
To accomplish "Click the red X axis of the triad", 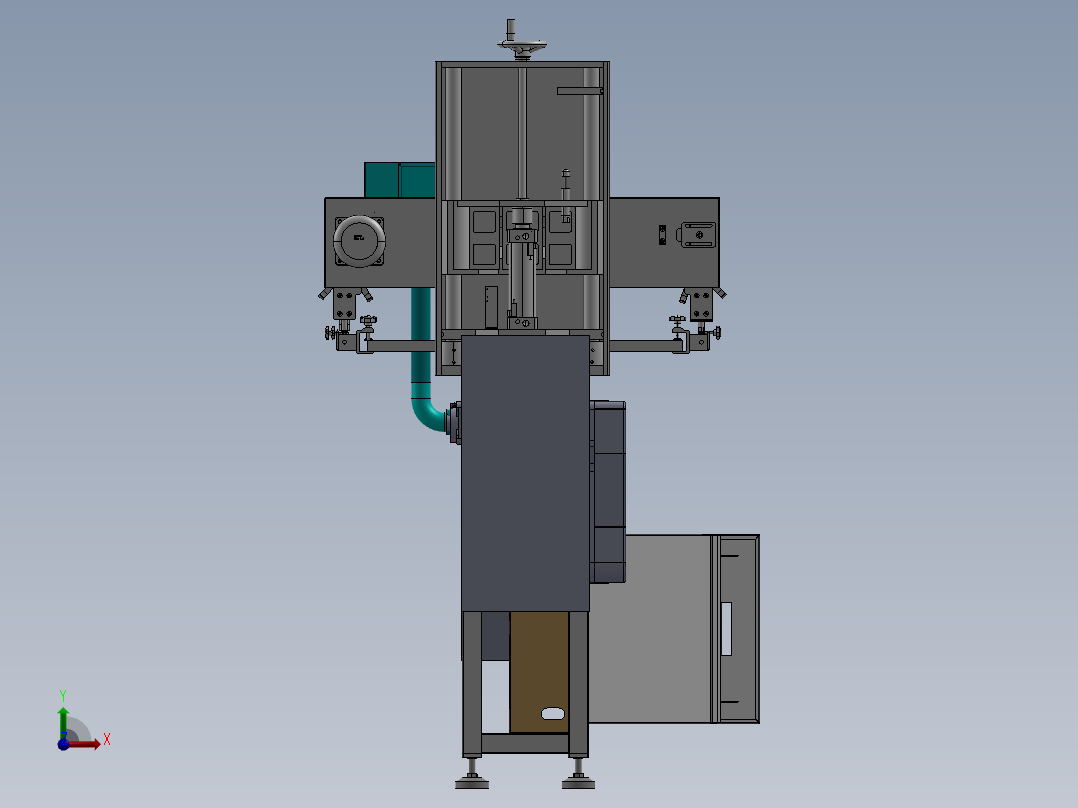I will coord(84,744).
